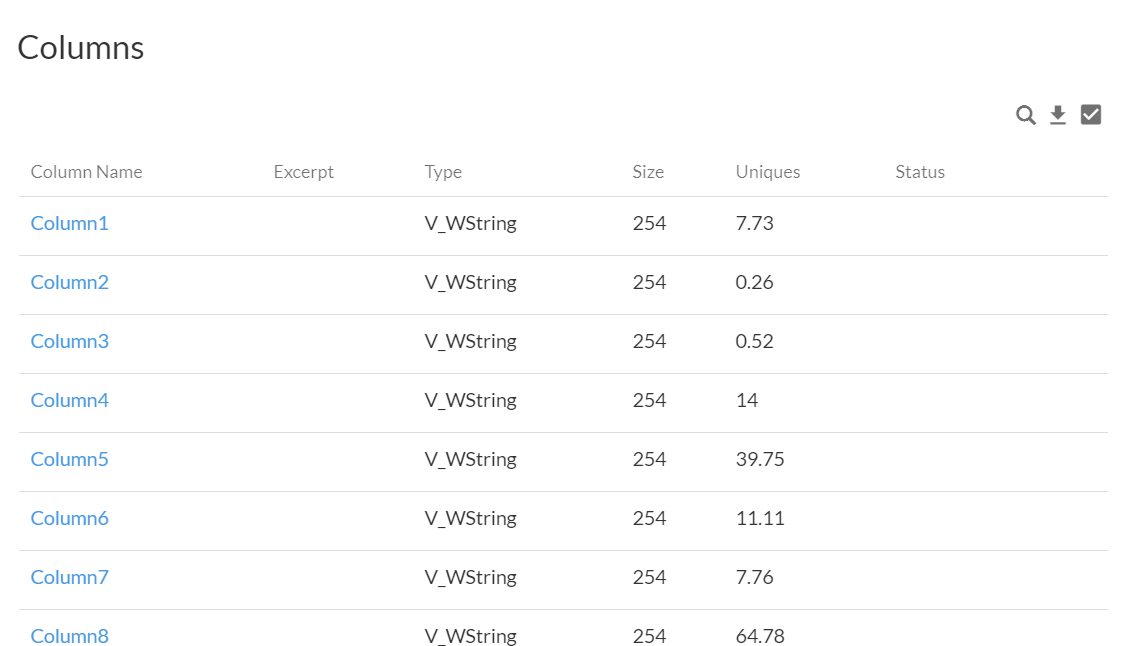Click the Columns page heading

point(80,46)
